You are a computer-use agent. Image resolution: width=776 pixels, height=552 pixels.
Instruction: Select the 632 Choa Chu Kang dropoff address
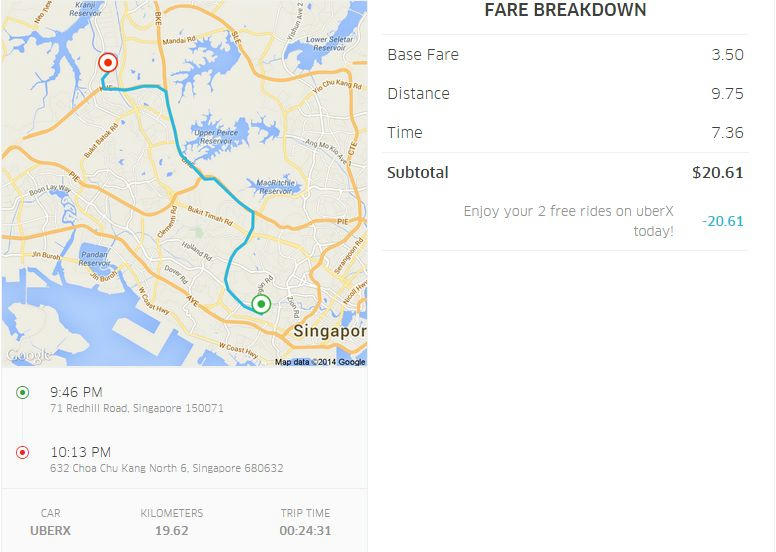click(x=167, y=468)
